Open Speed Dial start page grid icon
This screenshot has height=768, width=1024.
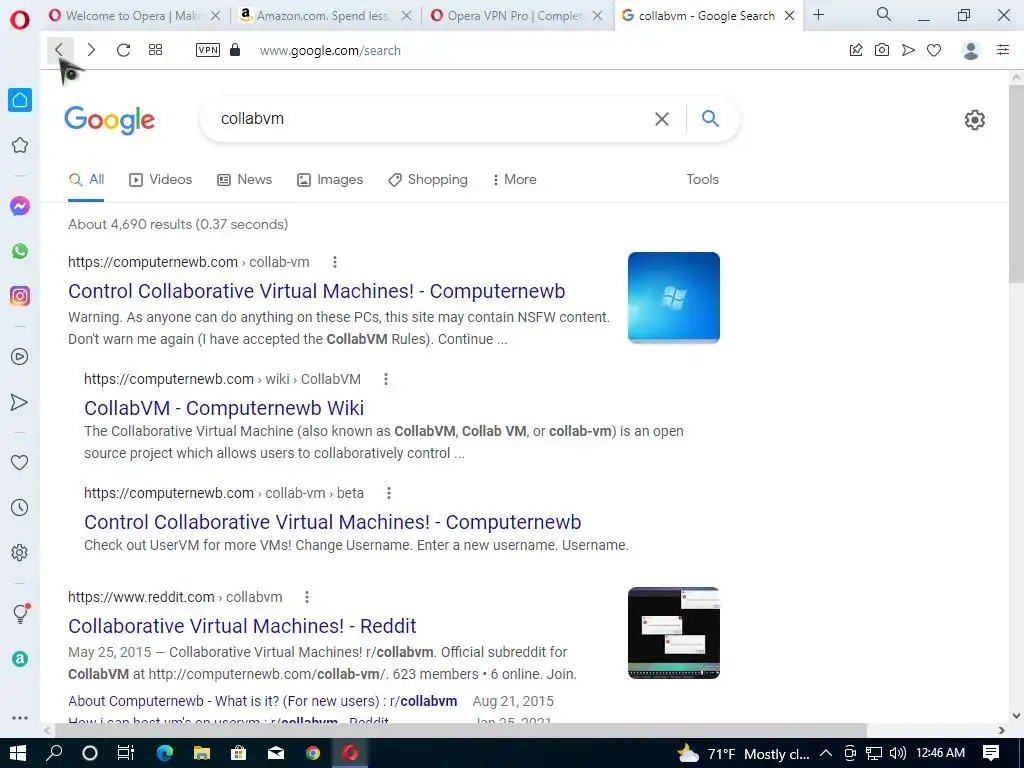click(x=155, y=50)
